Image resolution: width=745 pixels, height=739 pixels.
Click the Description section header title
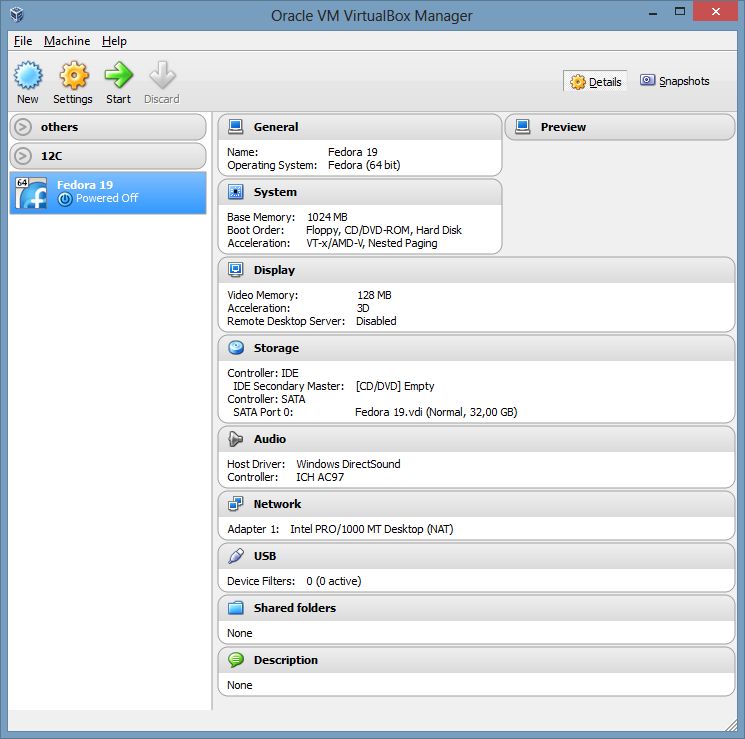coord(286,660)
